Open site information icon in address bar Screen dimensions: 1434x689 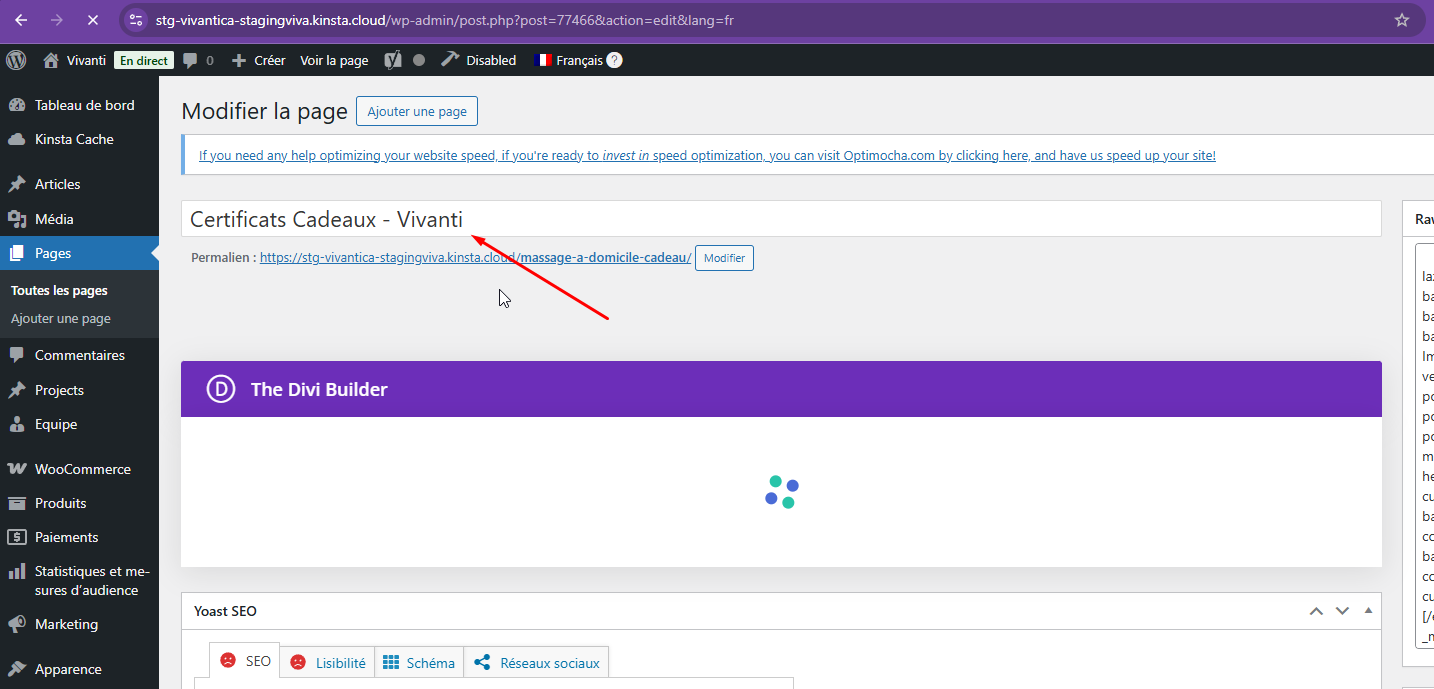[137, 20]
